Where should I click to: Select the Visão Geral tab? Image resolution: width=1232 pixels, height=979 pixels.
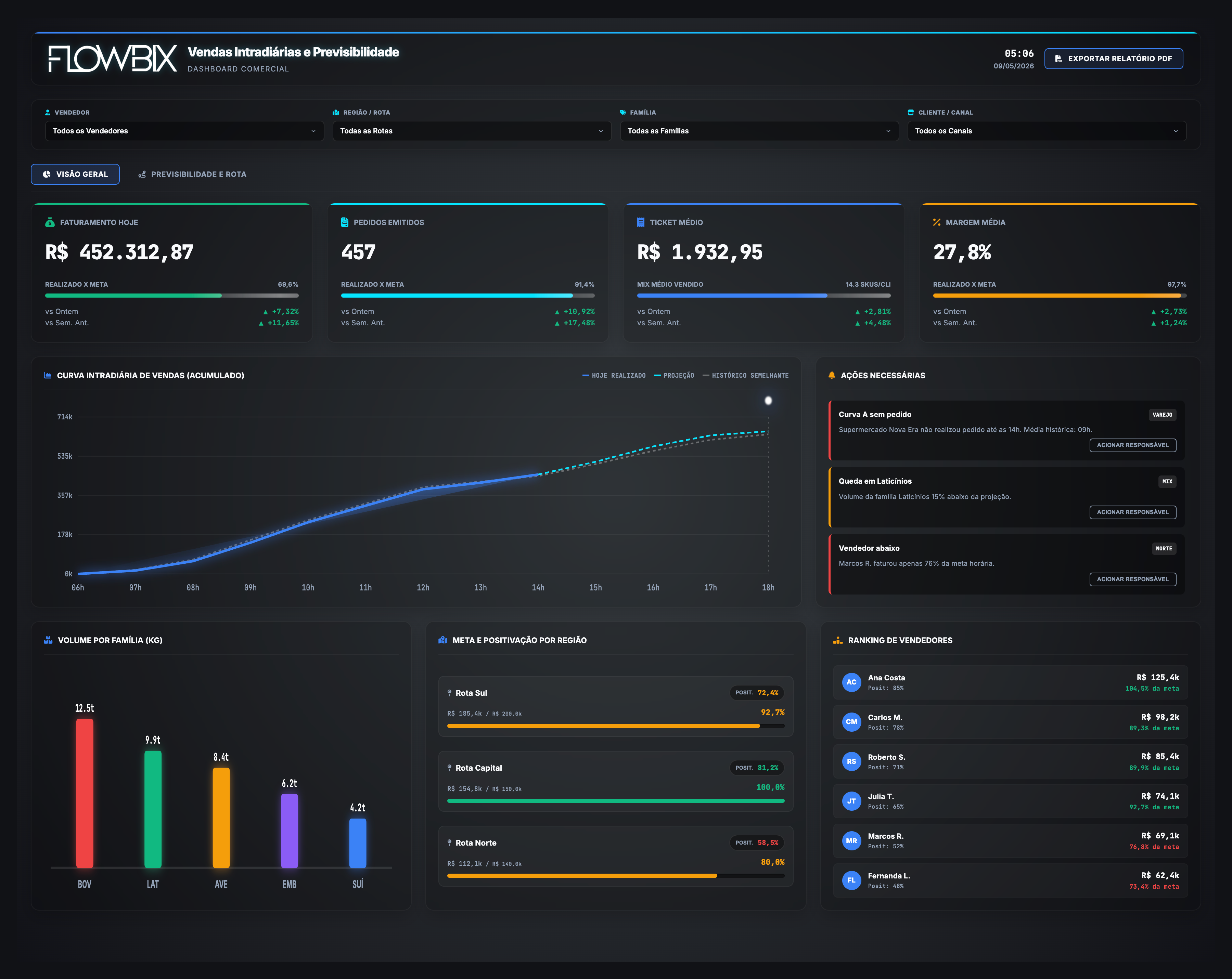pyautogui.click(x=75, y=174)
